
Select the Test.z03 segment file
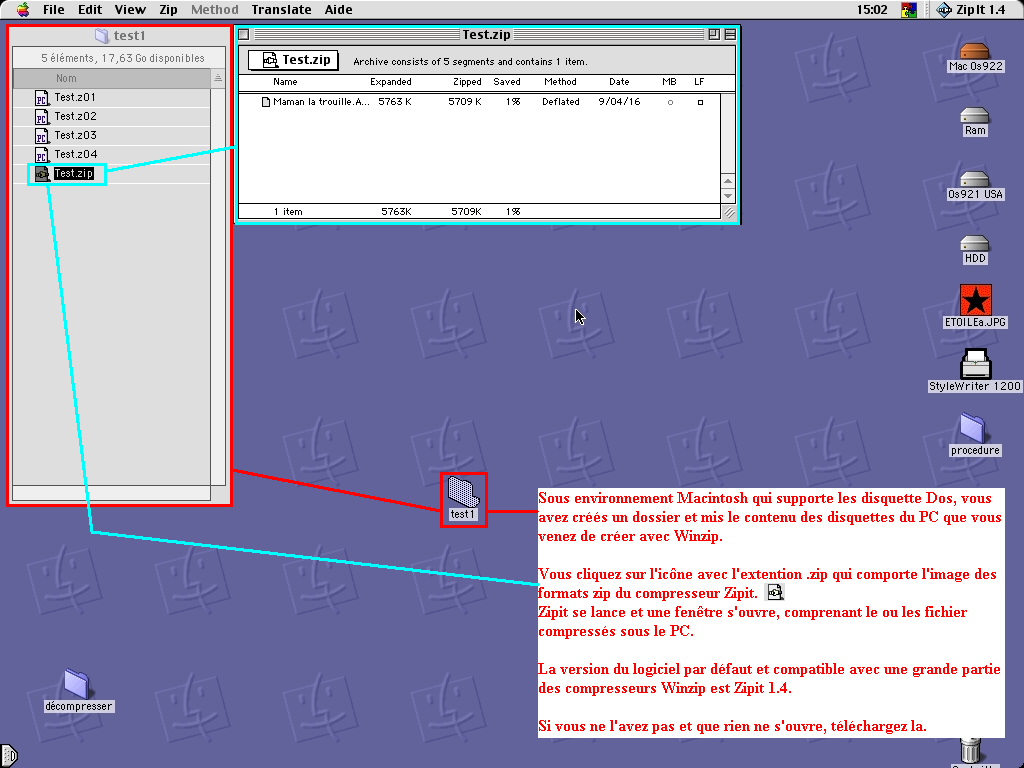pyautogui.click(x=41, y=136)
